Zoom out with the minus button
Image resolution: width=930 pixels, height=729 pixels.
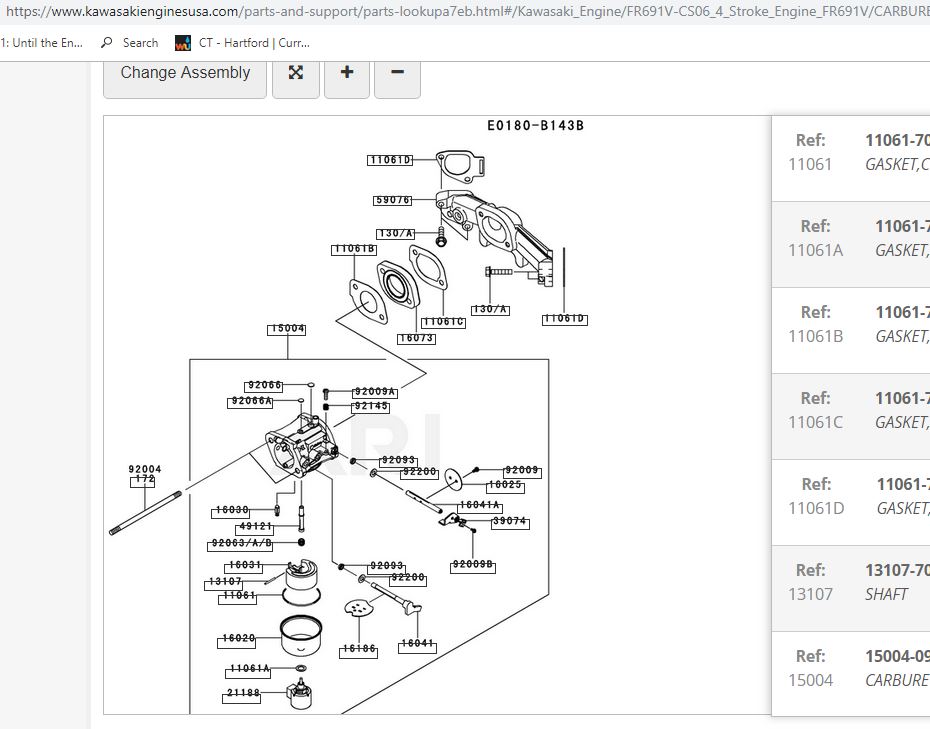[x=397, y=75]
